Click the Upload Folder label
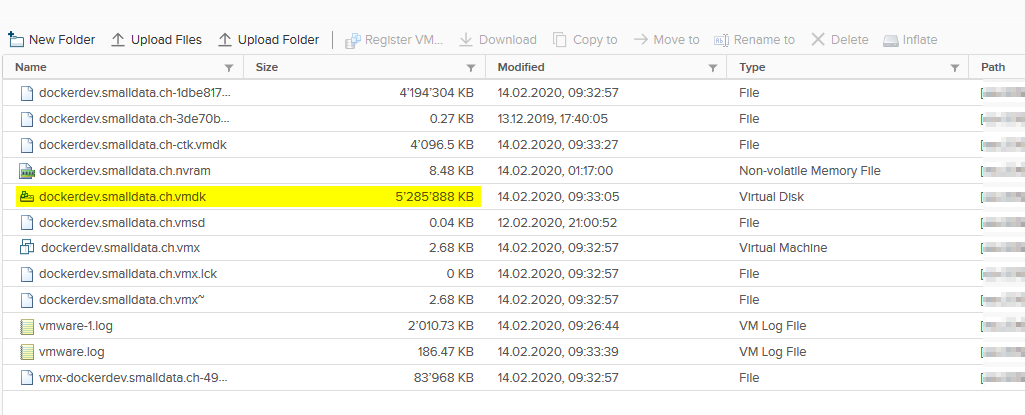The height and width of the screenshot is (415, 1025). (278, 40)
